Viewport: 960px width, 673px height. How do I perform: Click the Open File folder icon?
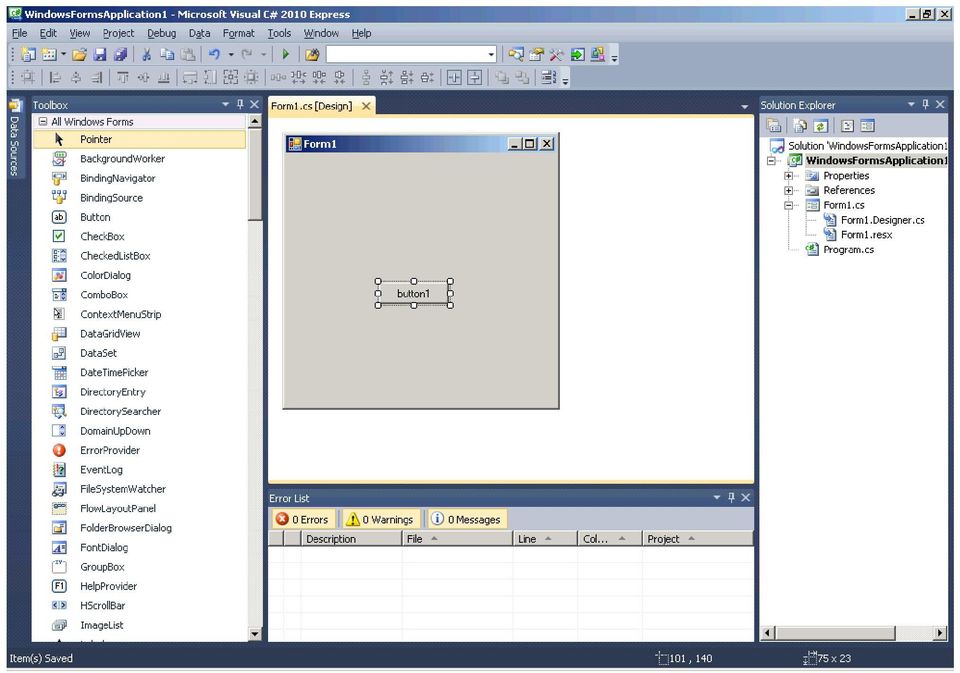(80, 55)
